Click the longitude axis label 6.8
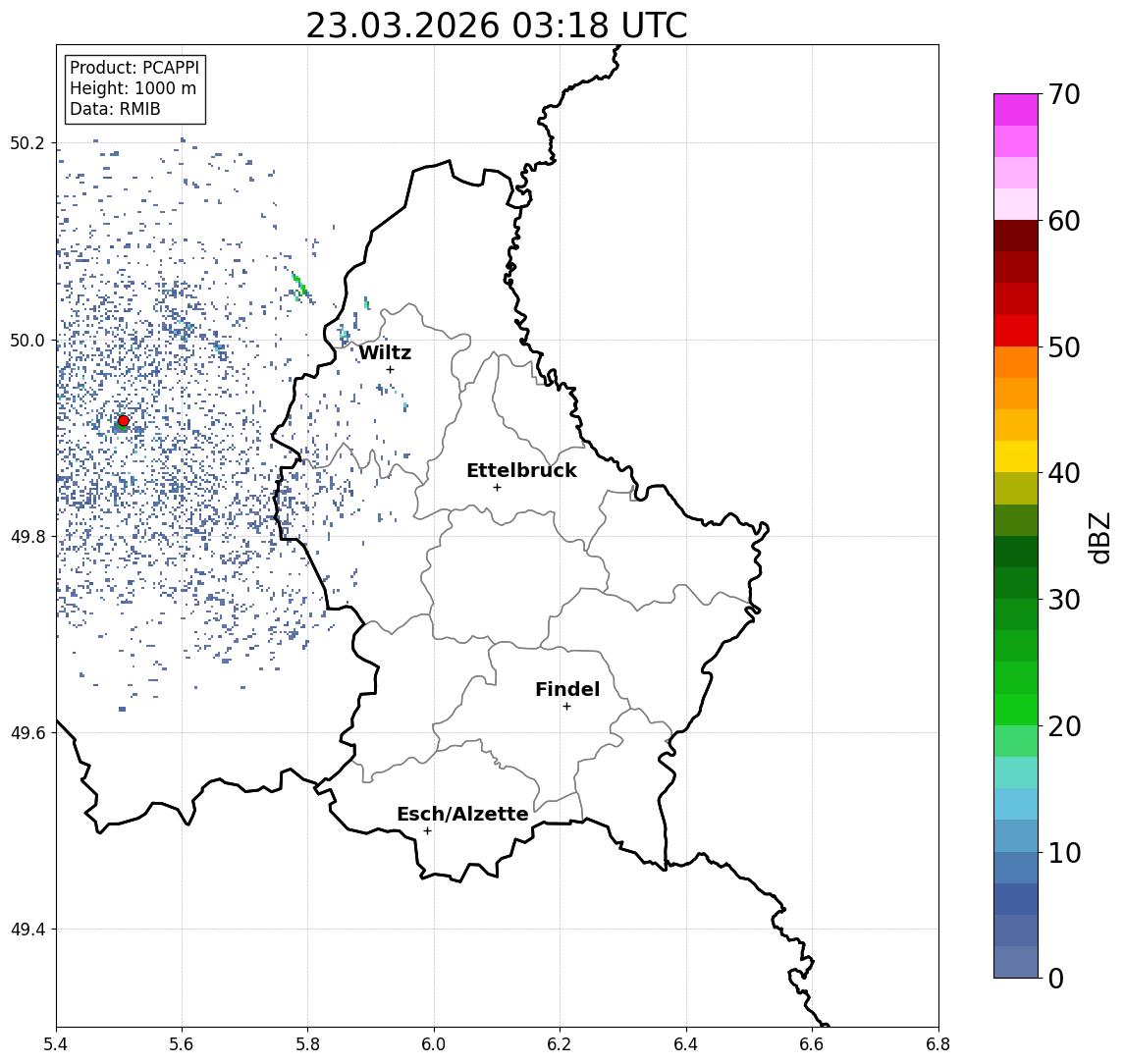Screen dimensions: 1124x1064 [x=938, y=1044]
